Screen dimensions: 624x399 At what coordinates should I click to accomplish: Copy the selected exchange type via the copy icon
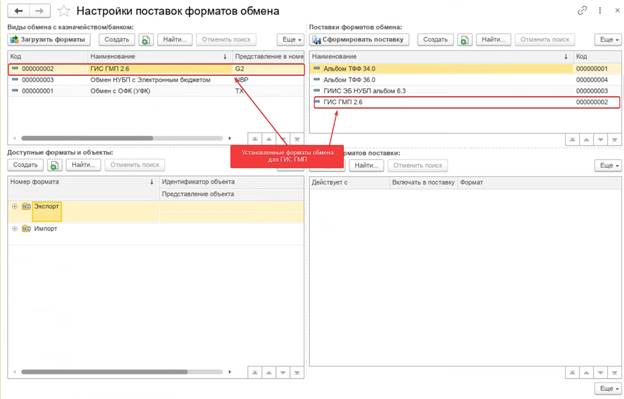pyautogui.click(x=146, y=40)
